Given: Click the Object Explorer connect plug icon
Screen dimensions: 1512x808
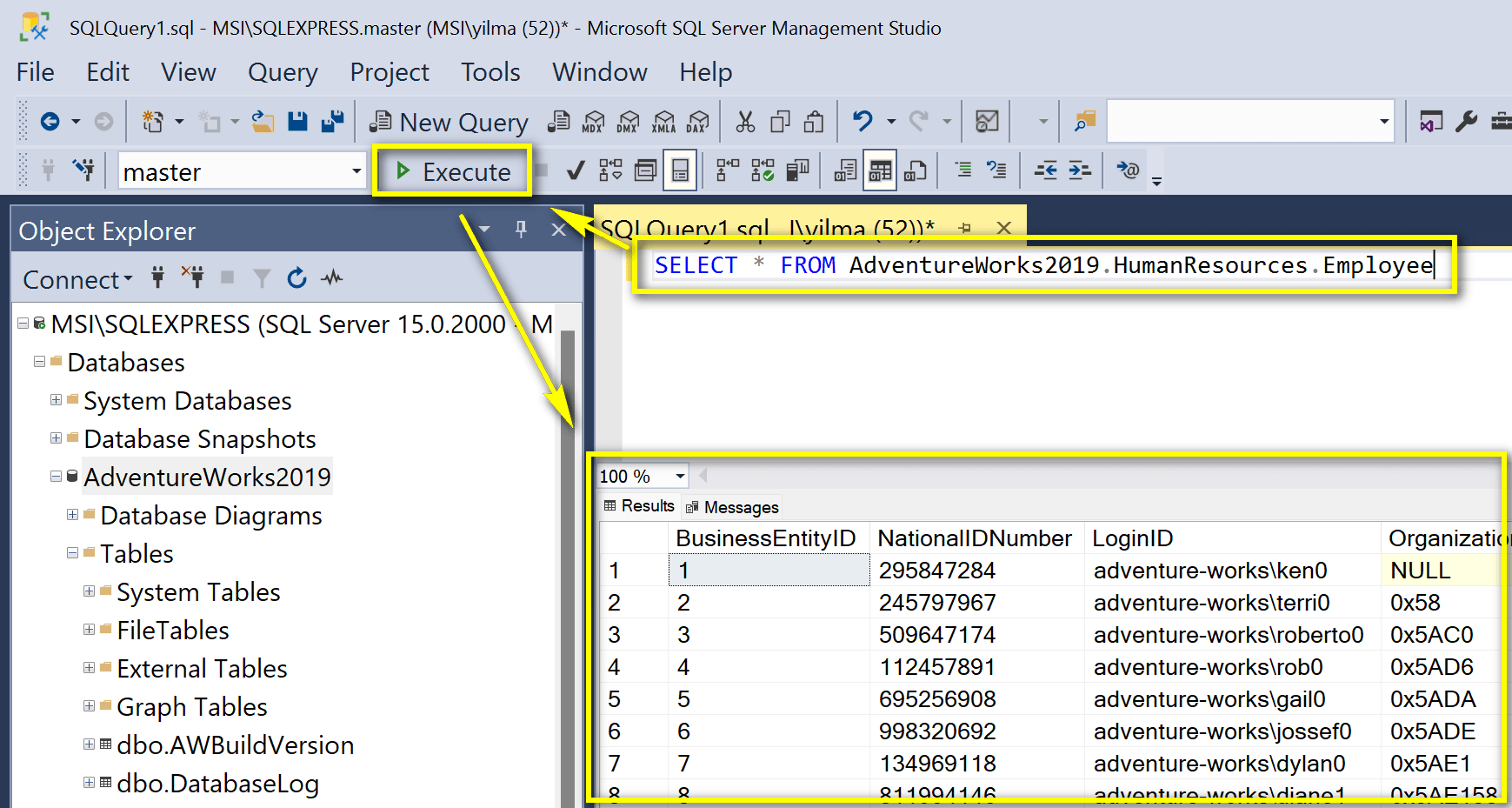Looking at the screenshot, I should click(x=157, y=278).
